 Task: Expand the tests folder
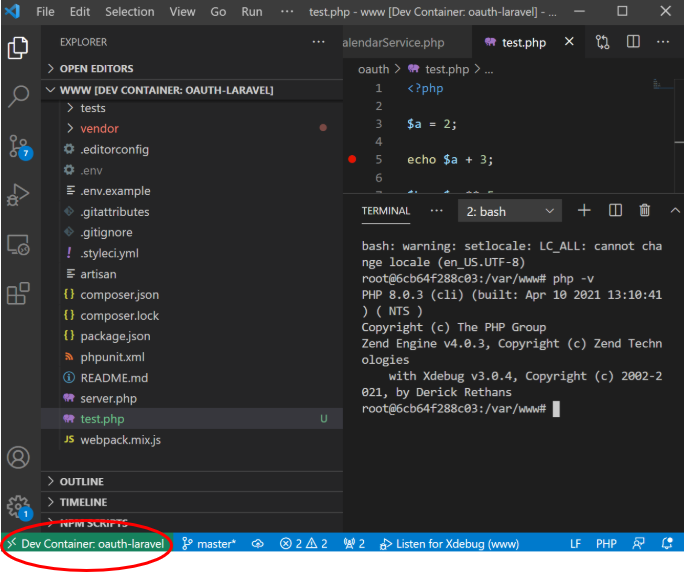click(x=192, y=108)
